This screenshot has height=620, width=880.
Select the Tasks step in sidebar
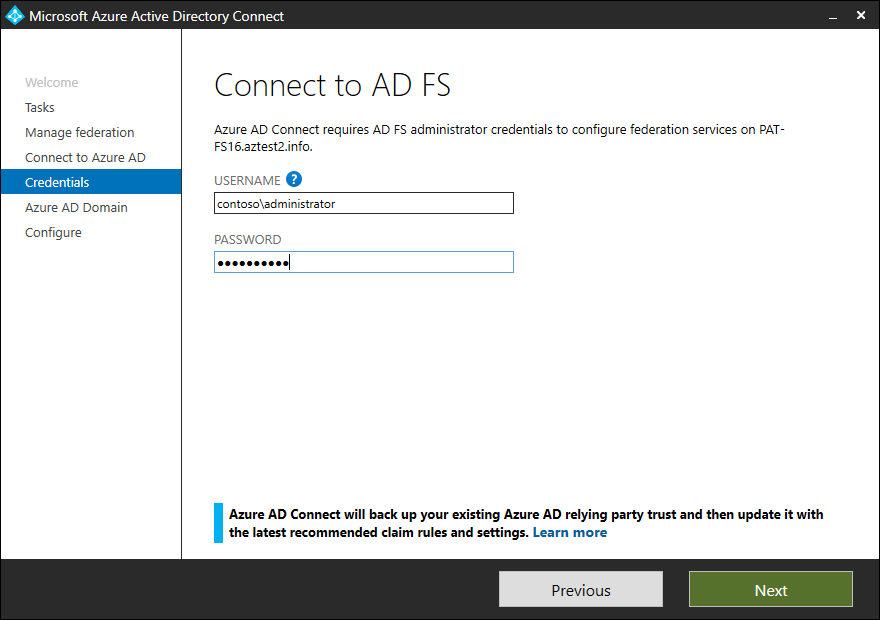click(40, 107)
